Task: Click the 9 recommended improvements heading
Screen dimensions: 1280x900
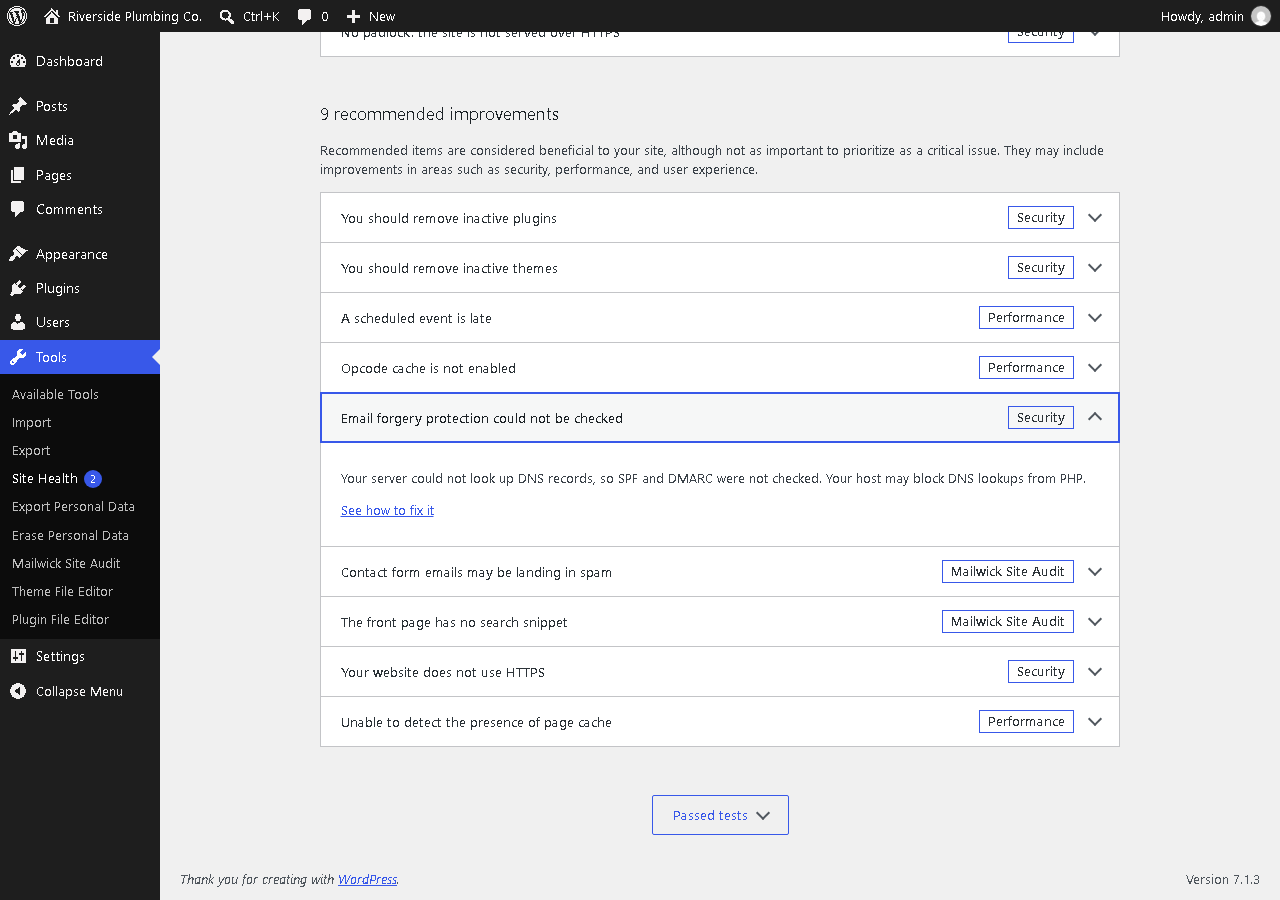Action: pos(439,114)
